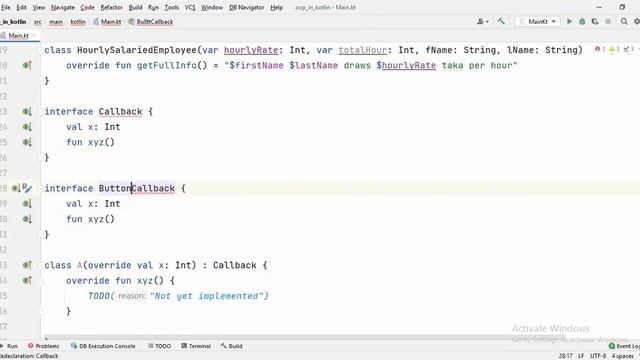
Task: Click gutter icon beside Callback's fun xyz line 25
Action: [27, 142]
